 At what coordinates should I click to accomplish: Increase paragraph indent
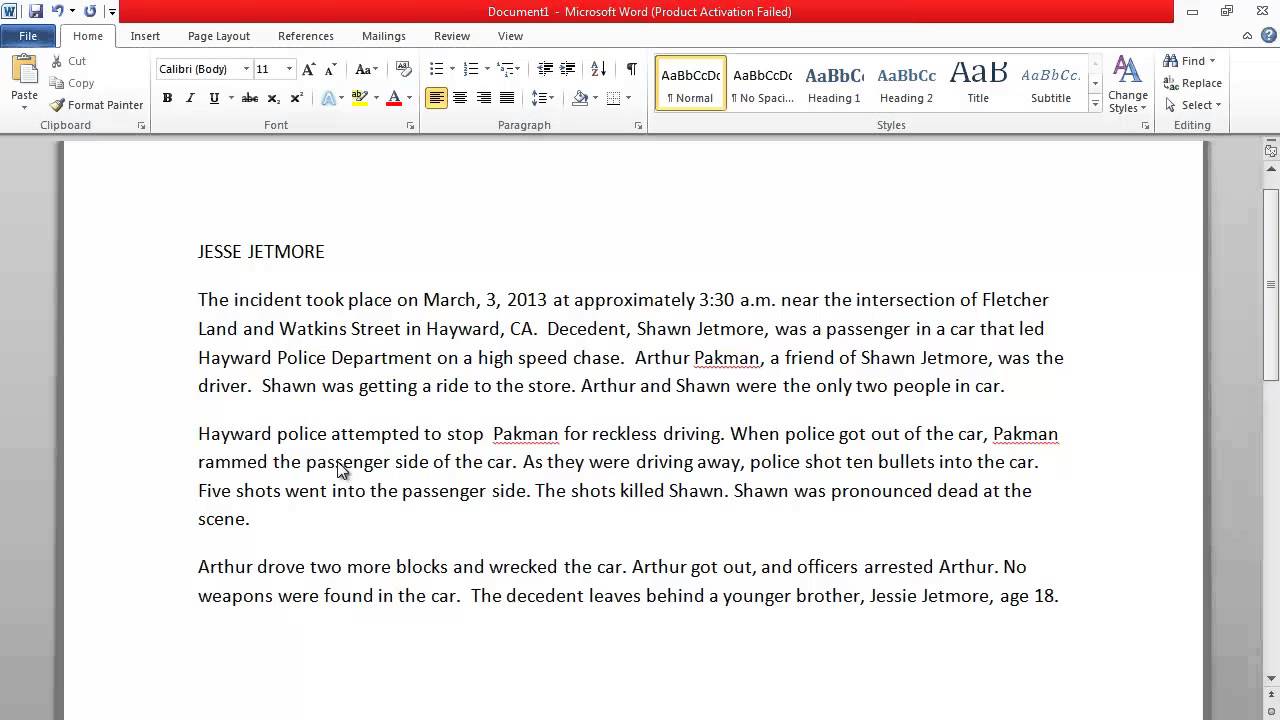coord(568,69)
